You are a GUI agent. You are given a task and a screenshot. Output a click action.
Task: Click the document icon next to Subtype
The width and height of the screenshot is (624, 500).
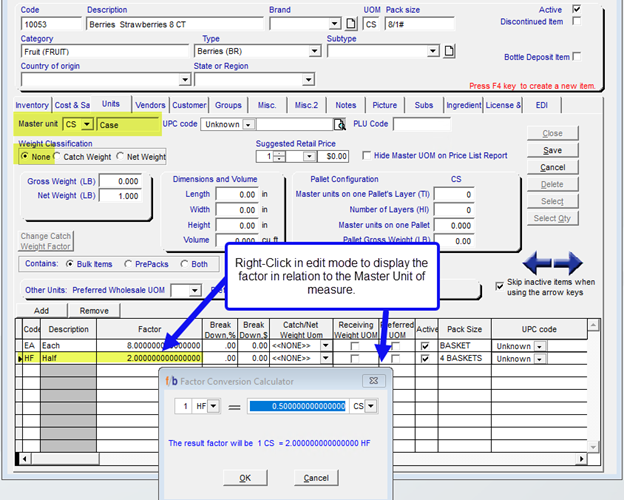point(449,51)
